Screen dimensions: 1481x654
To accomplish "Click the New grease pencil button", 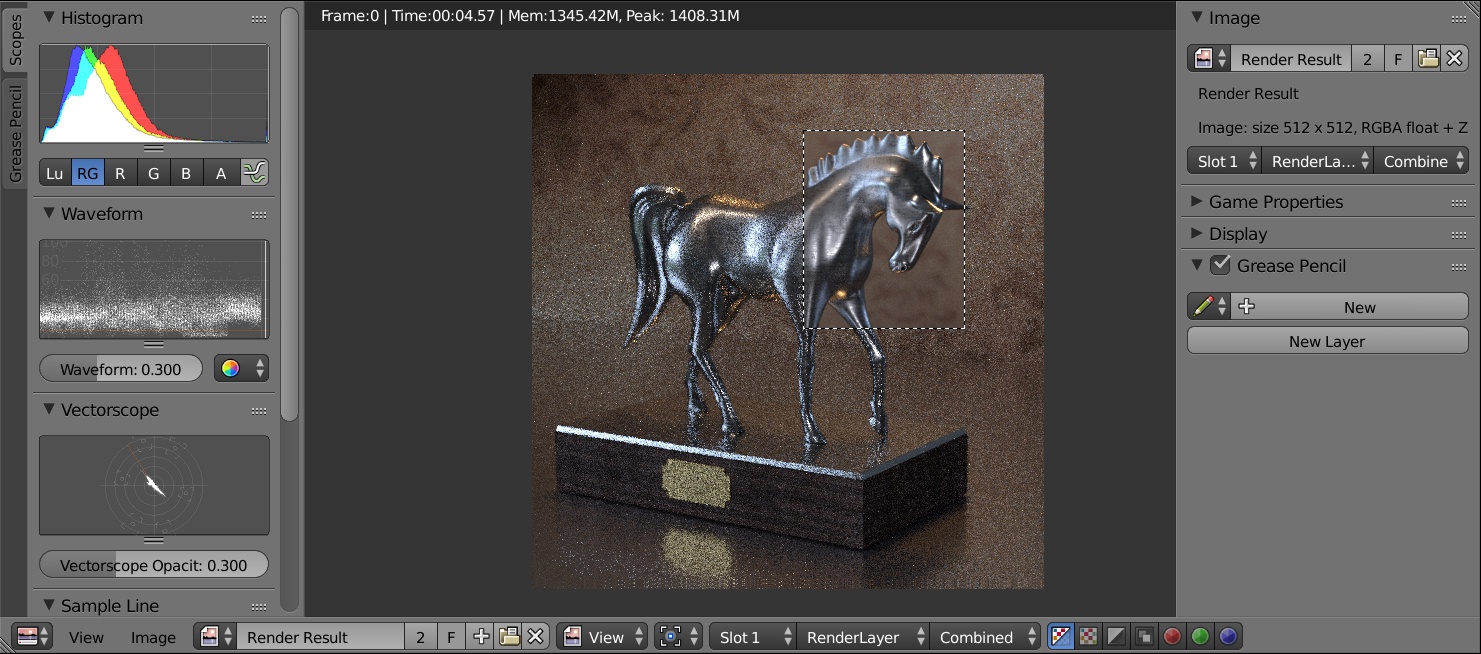I will (1349, 307).
